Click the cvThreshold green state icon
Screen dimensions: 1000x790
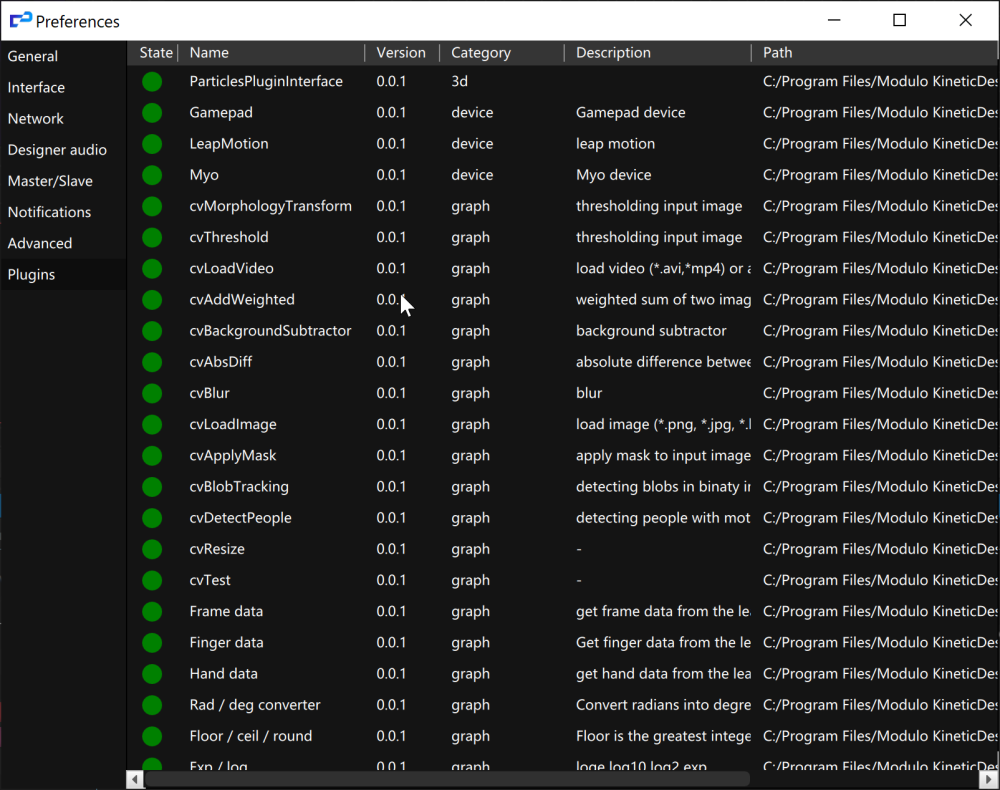coord(152,238)
